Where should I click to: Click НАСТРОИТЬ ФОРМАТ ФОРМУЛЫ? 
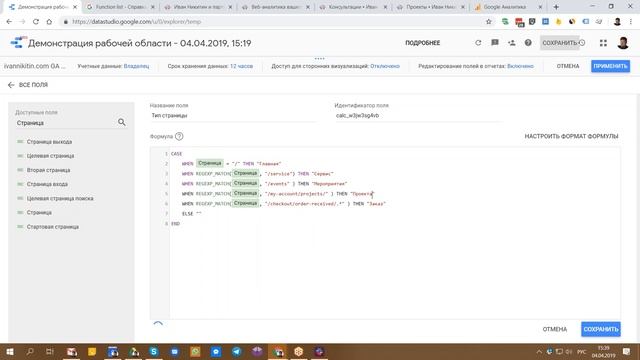click(x=571, y=136)
